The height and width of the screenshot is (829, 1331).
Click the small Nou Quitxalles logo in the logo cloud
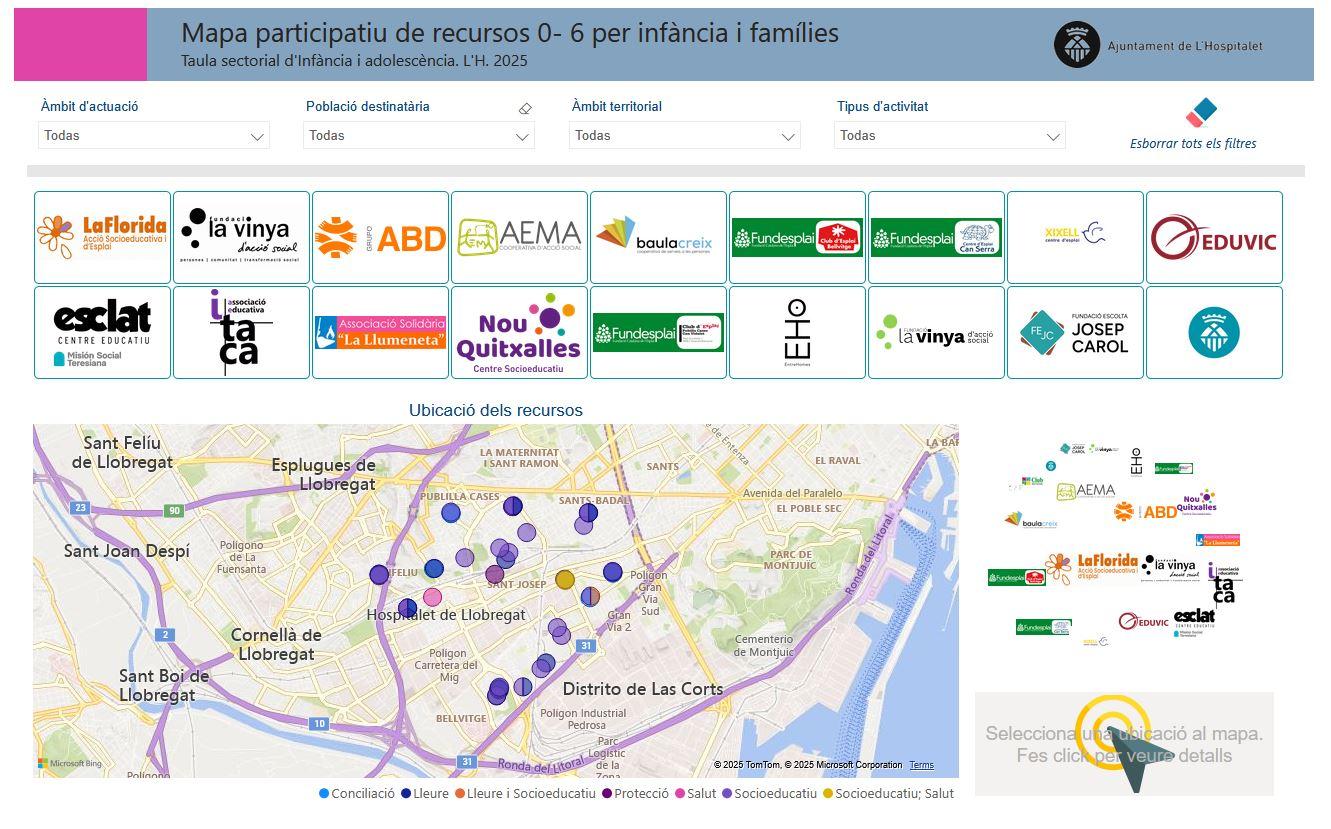(x=1196, y=502)
